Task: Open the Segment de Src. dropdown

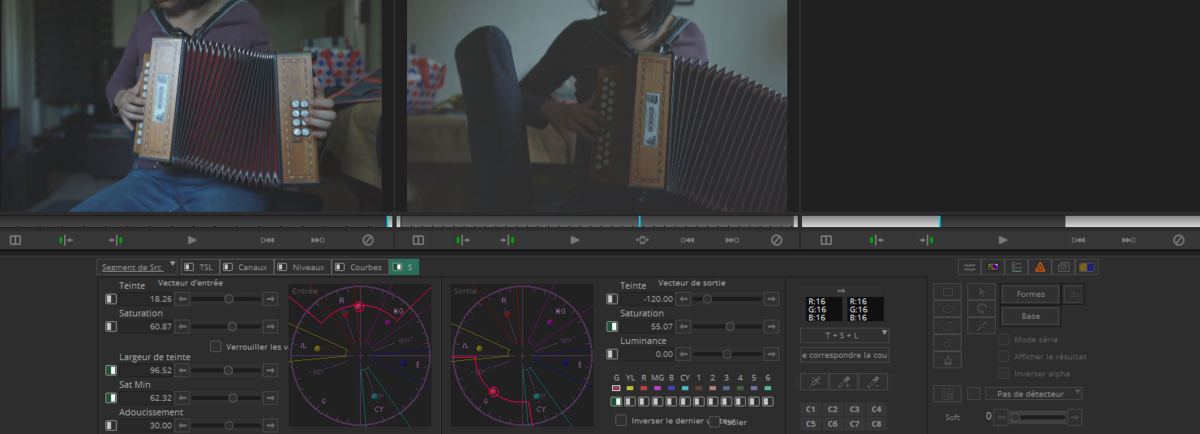Action: pos(137,267)
